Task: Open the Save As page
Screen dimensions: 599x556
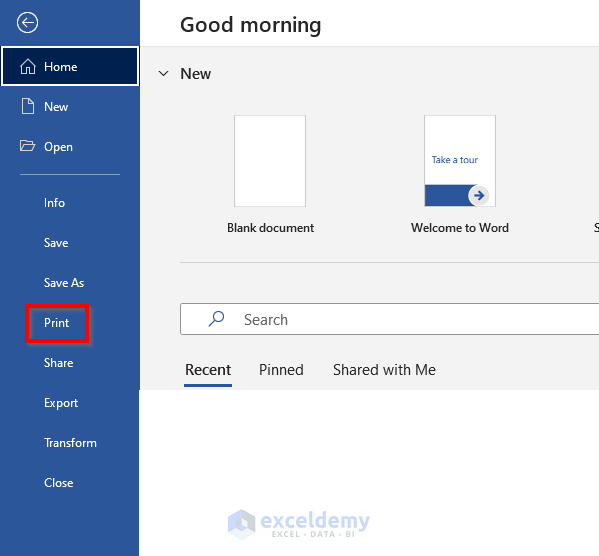Action: [64, 283]
